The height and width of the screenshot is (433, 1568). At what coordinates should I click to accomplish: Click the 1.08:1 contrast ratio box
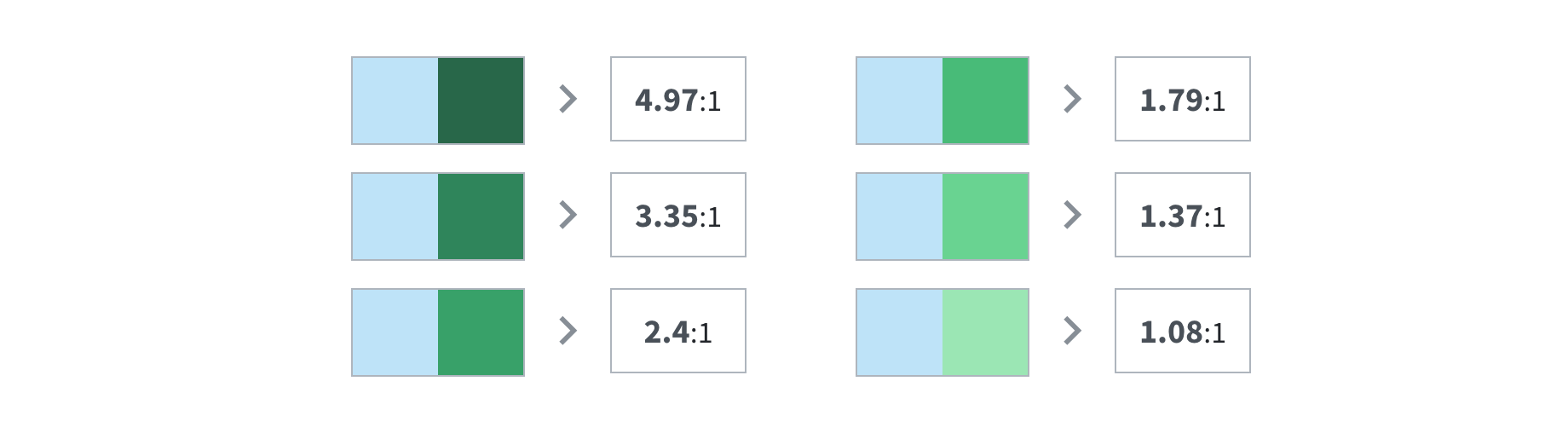point(1183,331)
